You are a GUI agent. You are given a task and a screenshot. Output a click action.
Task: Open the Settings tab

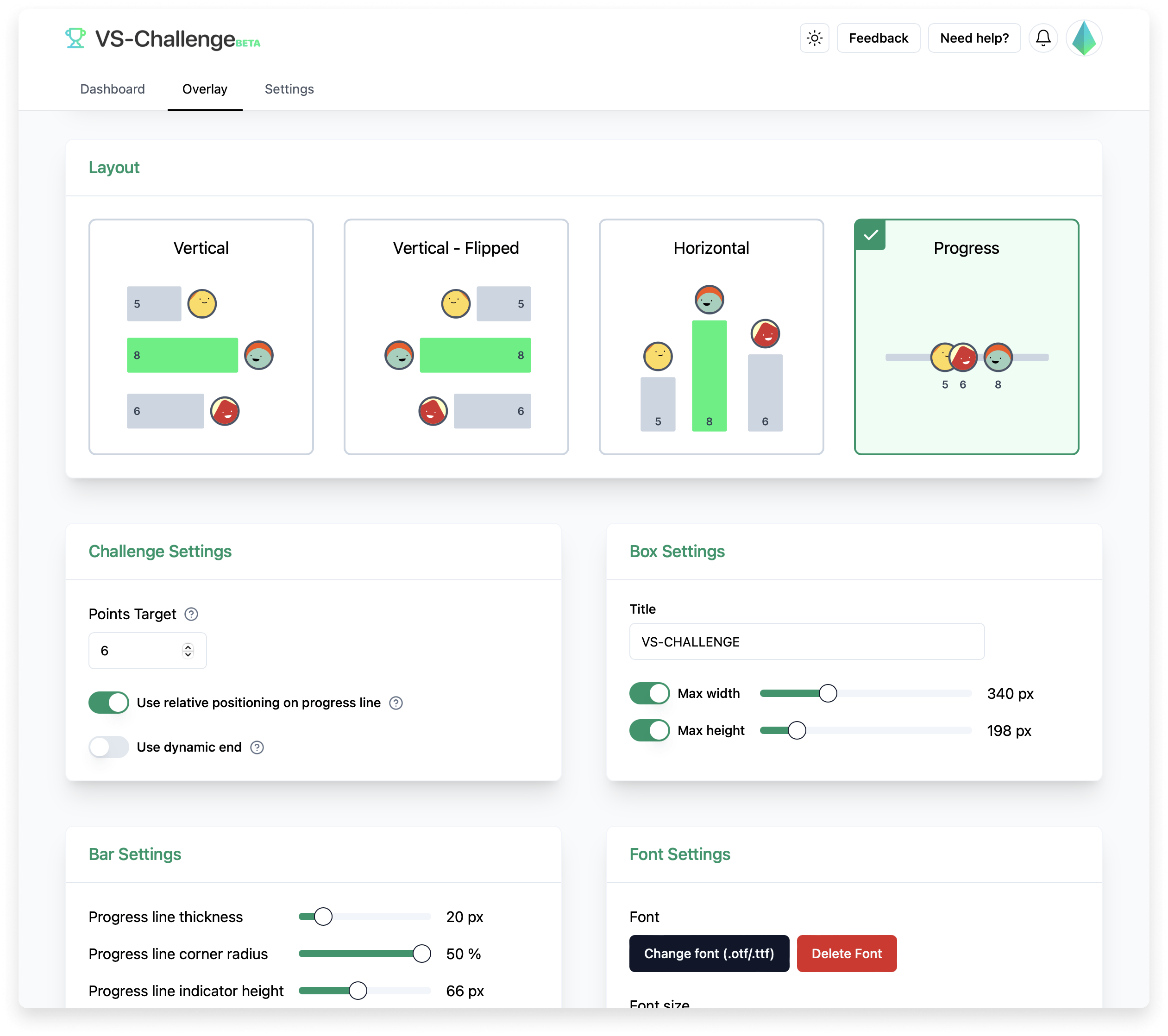[x=289, y=89]
